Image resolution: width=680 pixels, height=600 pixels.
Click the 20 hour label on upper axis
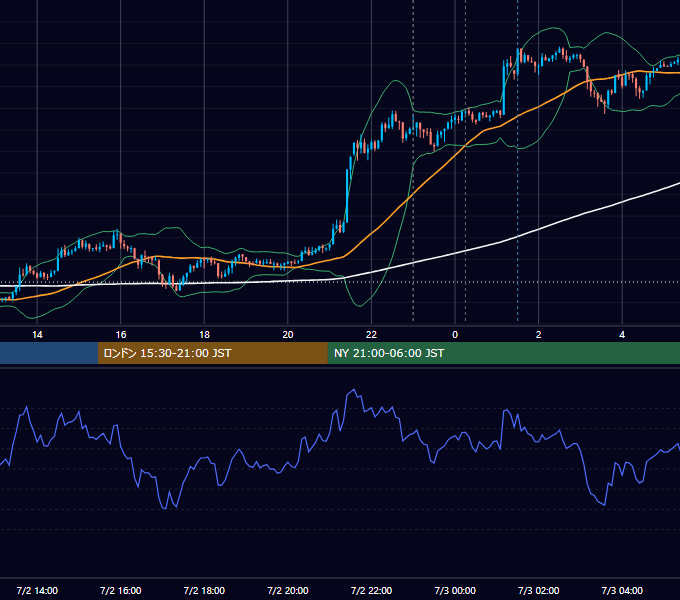[x=288, y=335]
